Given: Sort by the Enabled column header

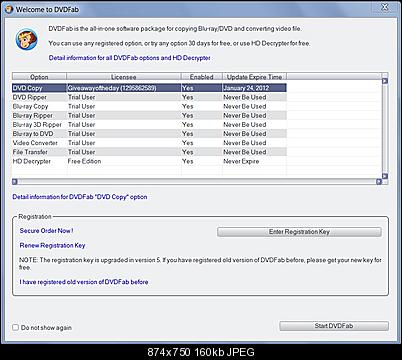Looking at the screenshot, I should tap(202, 77).
